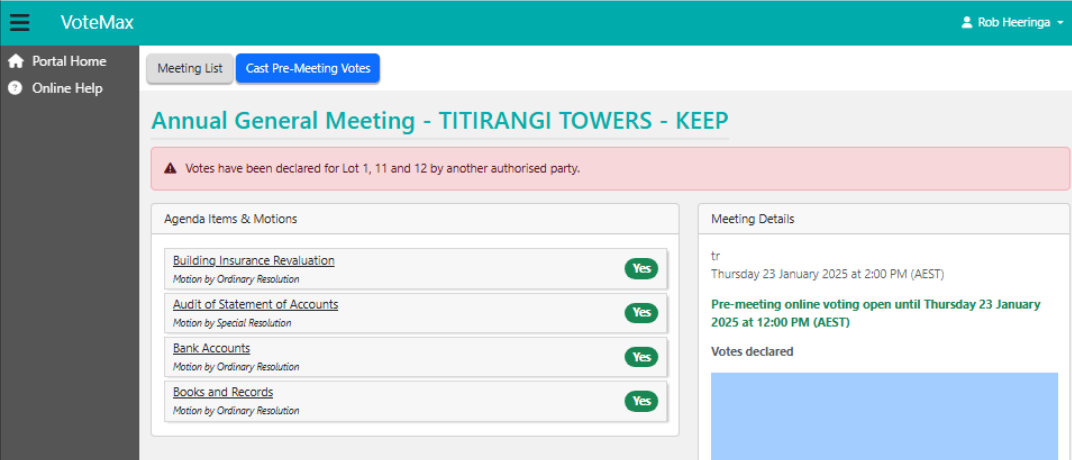Click the blue votes declared chart area

point(884,416)
